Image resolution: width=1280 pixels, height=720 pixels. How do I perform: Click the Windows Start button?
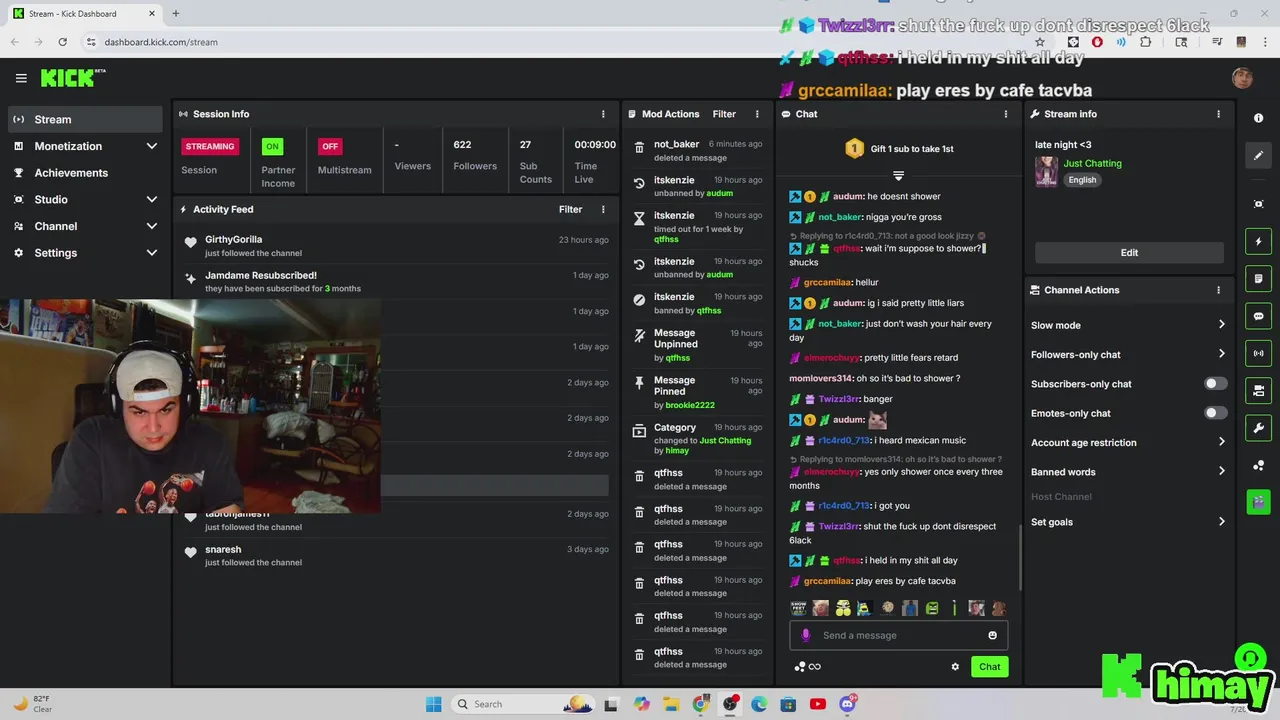pos(433,704)
